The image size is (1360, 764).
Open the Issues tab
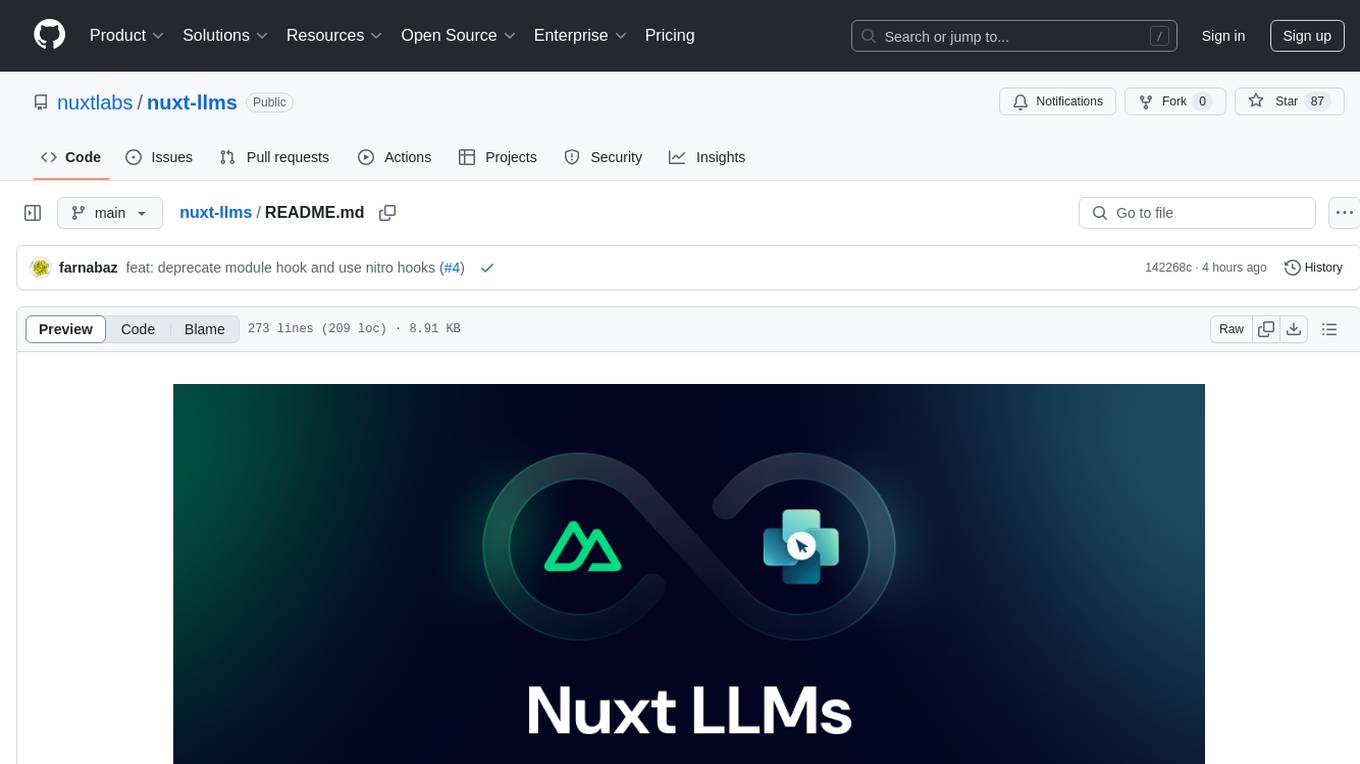pyautogui.click(x=159, y=157)
